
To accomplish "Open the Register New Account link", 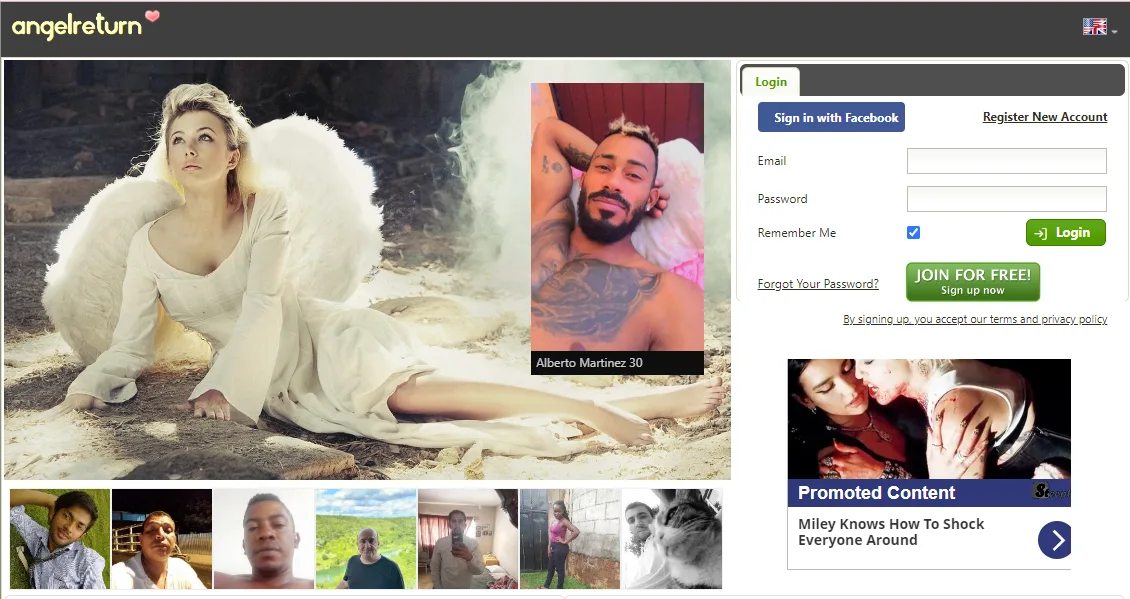I will pos(1044,117).
